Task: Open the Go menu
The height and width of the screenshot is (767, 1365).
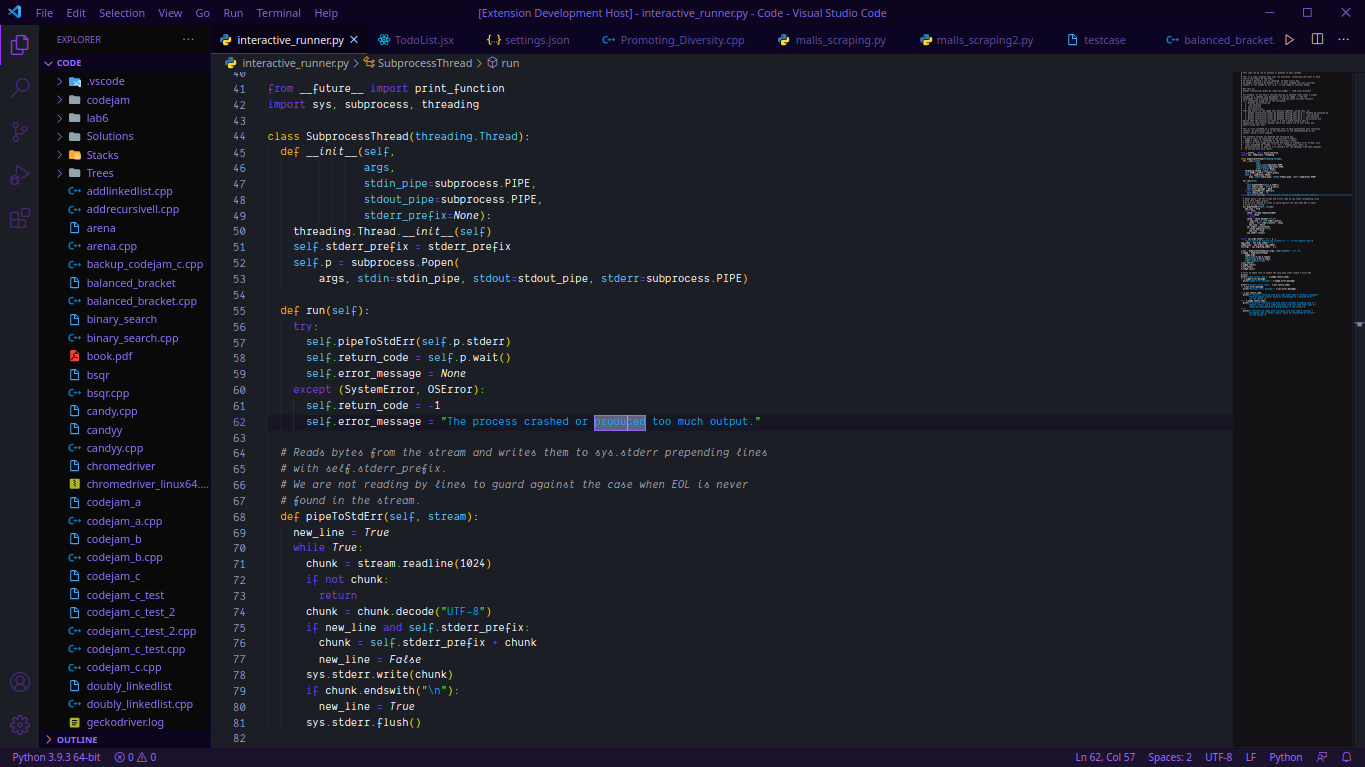Action: point(203,13)
